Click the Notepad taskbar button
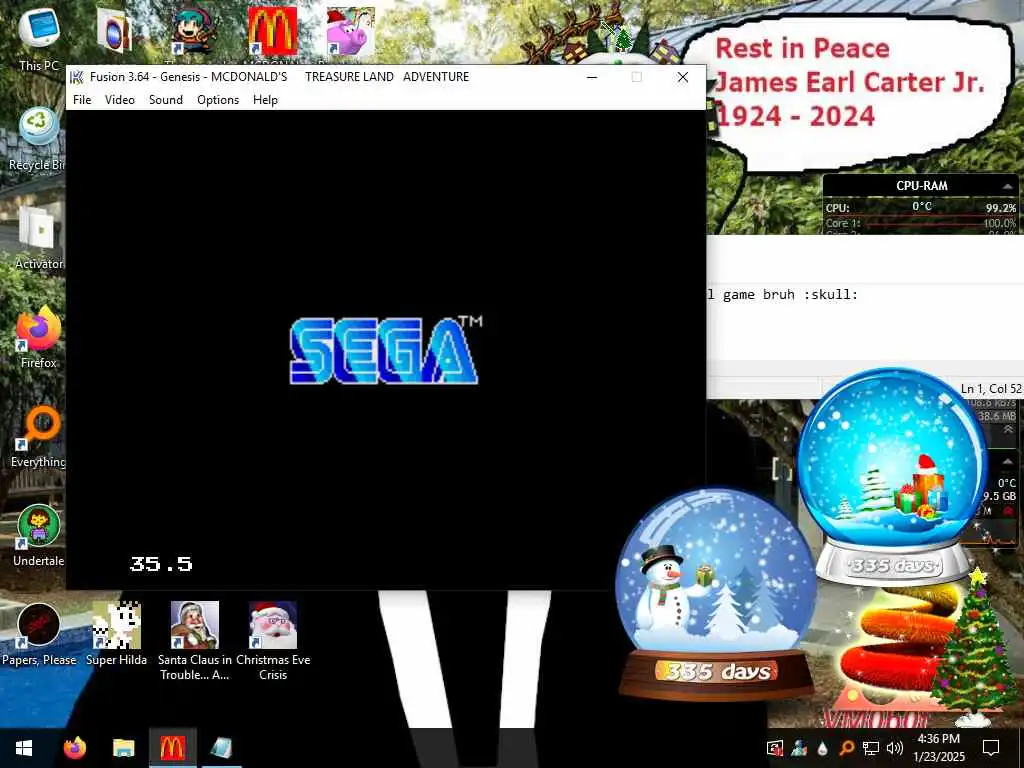 click(221, 748)
